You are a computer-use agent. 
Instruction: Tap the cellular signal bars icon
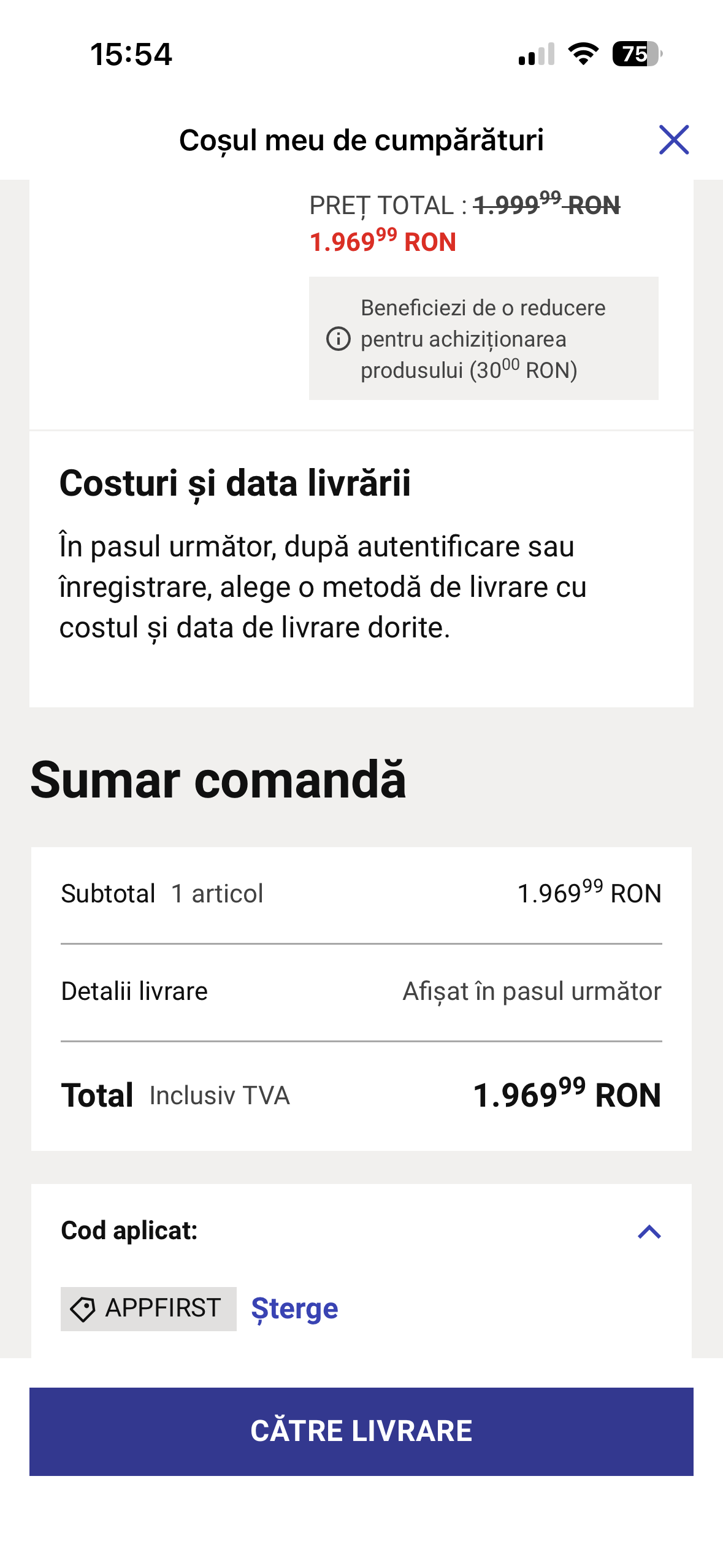537,54
